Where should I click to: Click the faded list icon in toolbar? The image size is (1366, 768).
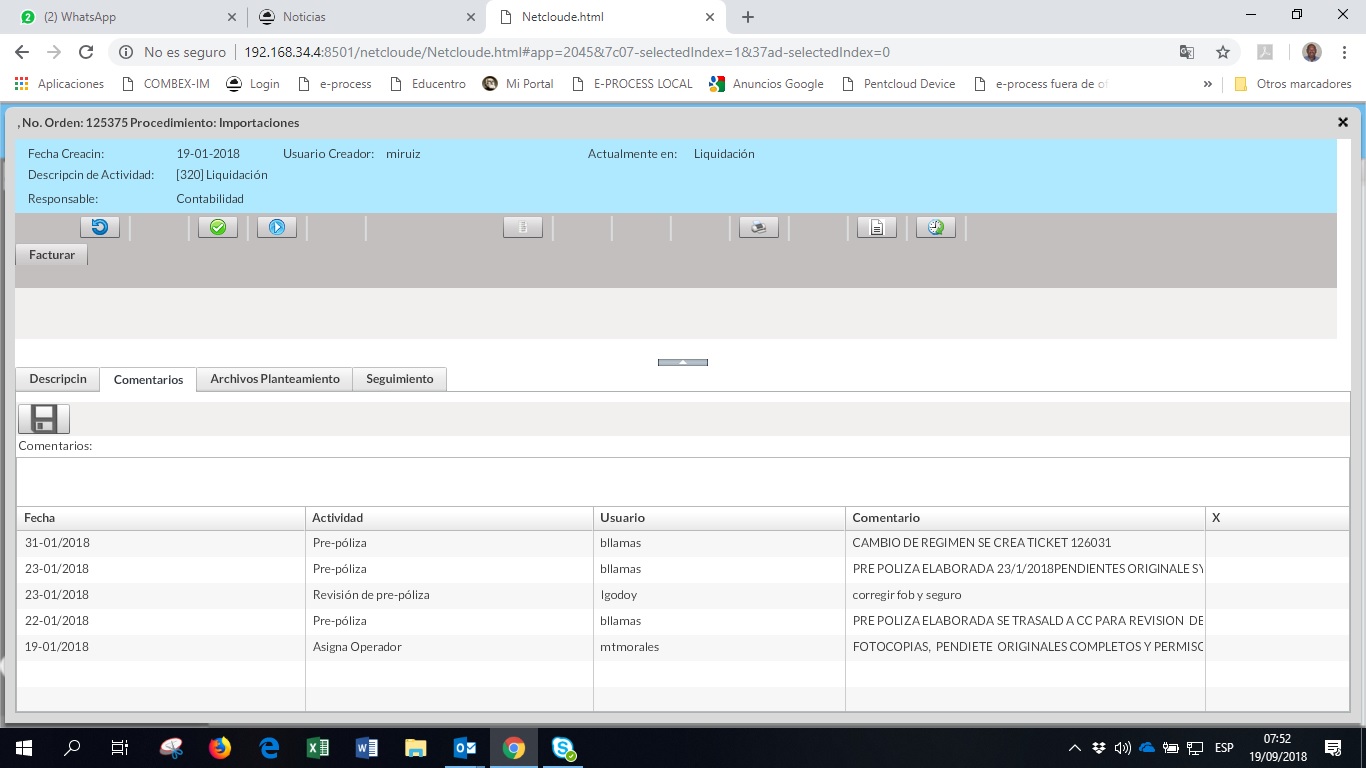[523, 227]
